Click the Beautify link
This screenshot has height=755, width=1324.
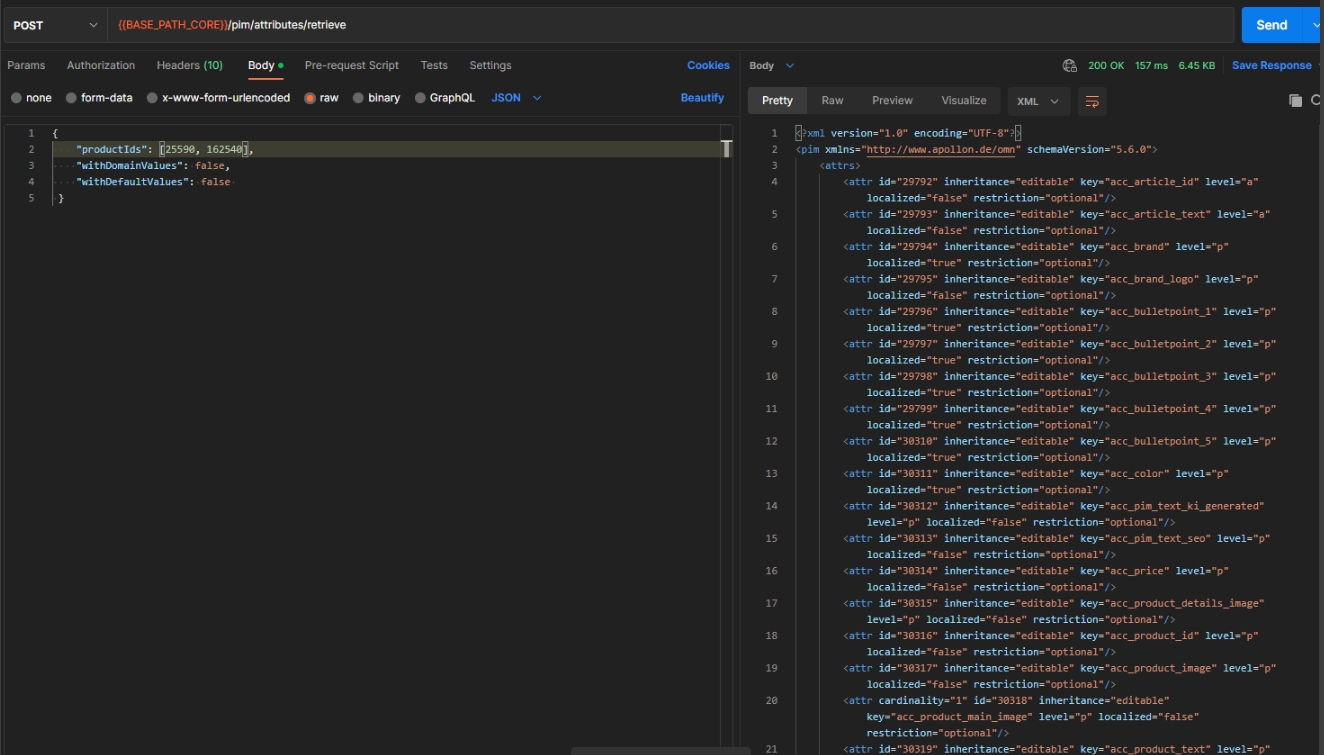point(702,98)
